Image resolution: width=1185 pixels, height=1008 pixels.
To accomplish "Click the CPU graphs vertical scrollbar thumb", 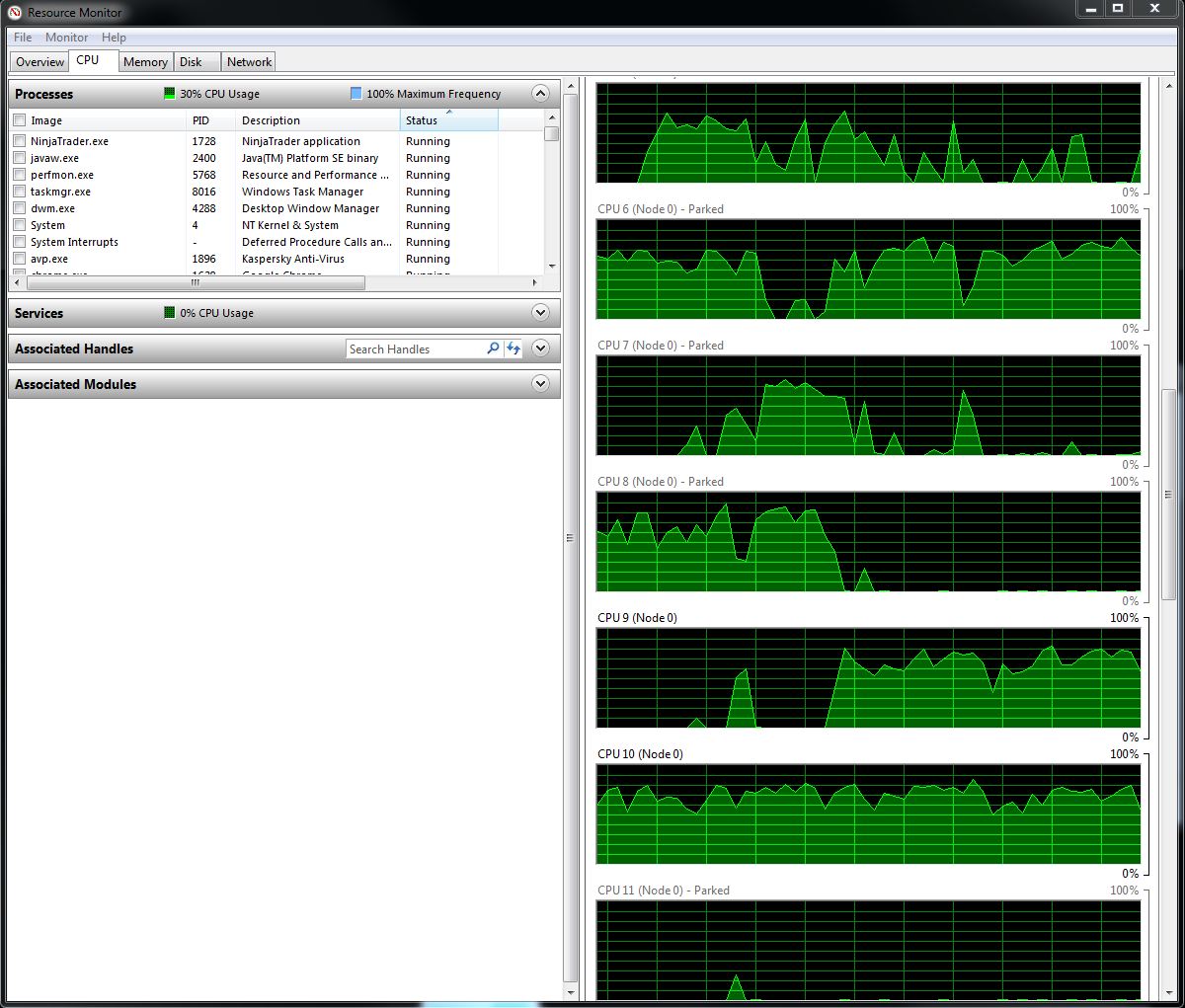I will click(x=1168, y=494).
